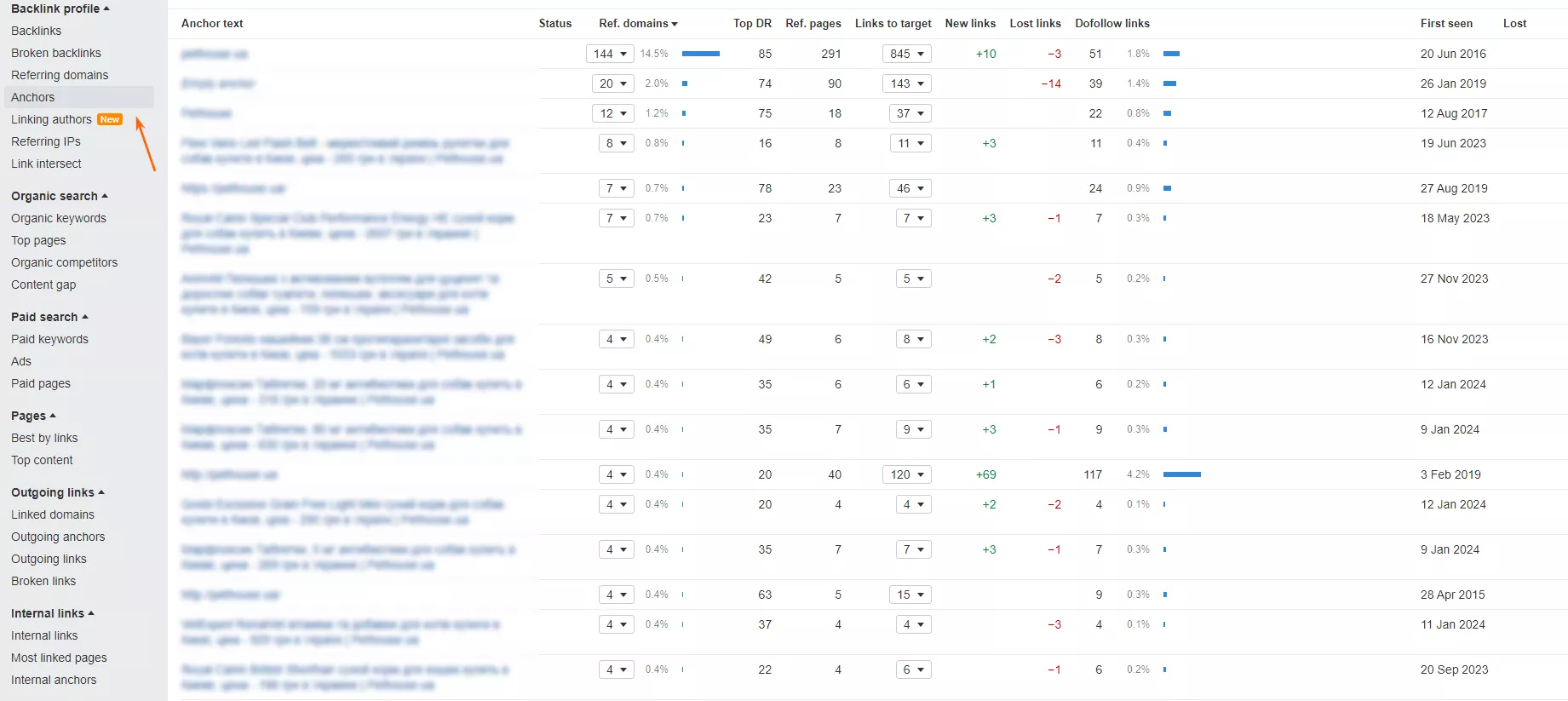
Task: Open the 15 links to target dropdown
Action: point(910,595)
